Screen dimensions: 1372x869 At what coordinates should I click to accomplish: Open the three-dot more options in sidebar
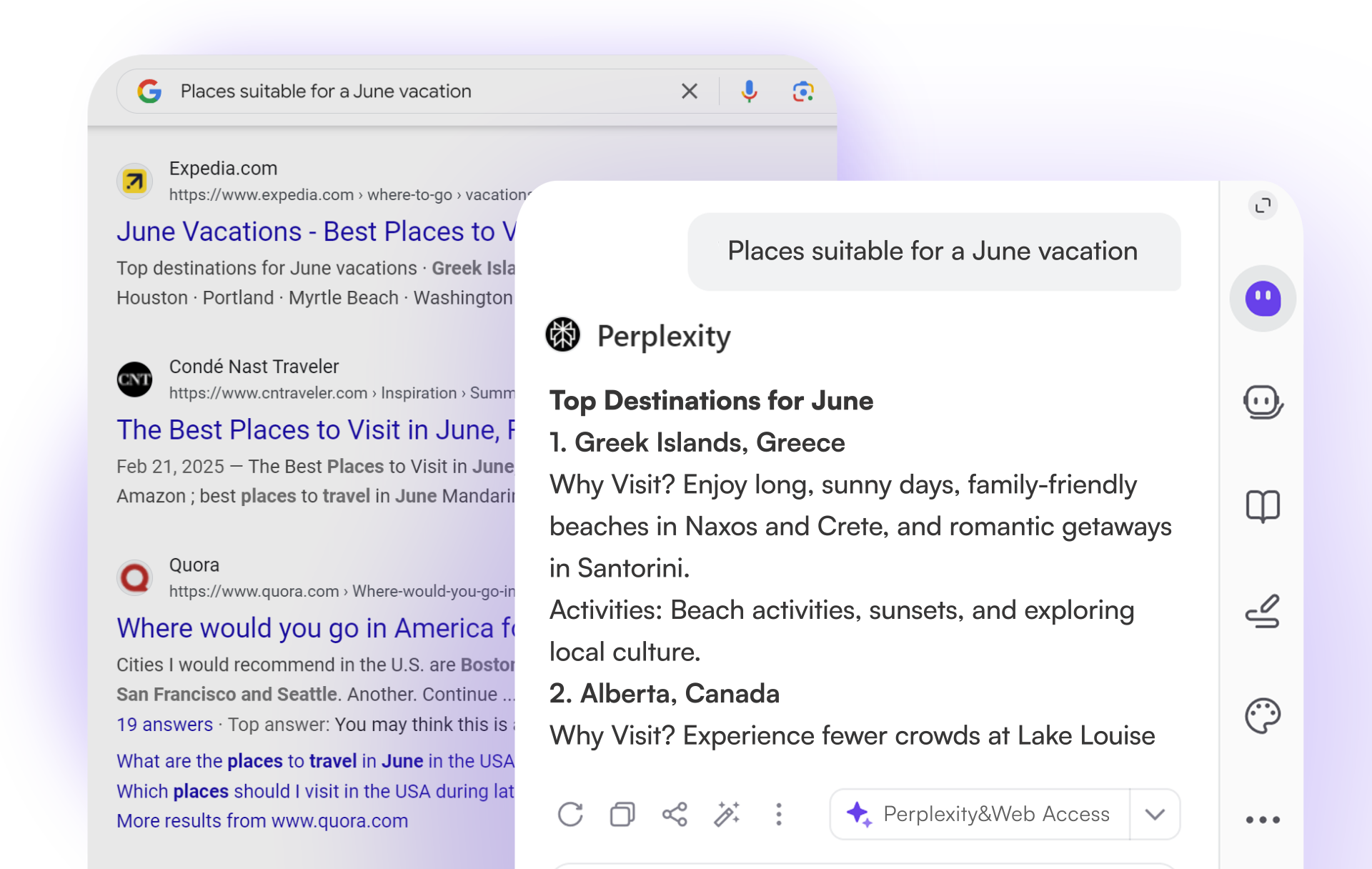tap(1263, 820)
